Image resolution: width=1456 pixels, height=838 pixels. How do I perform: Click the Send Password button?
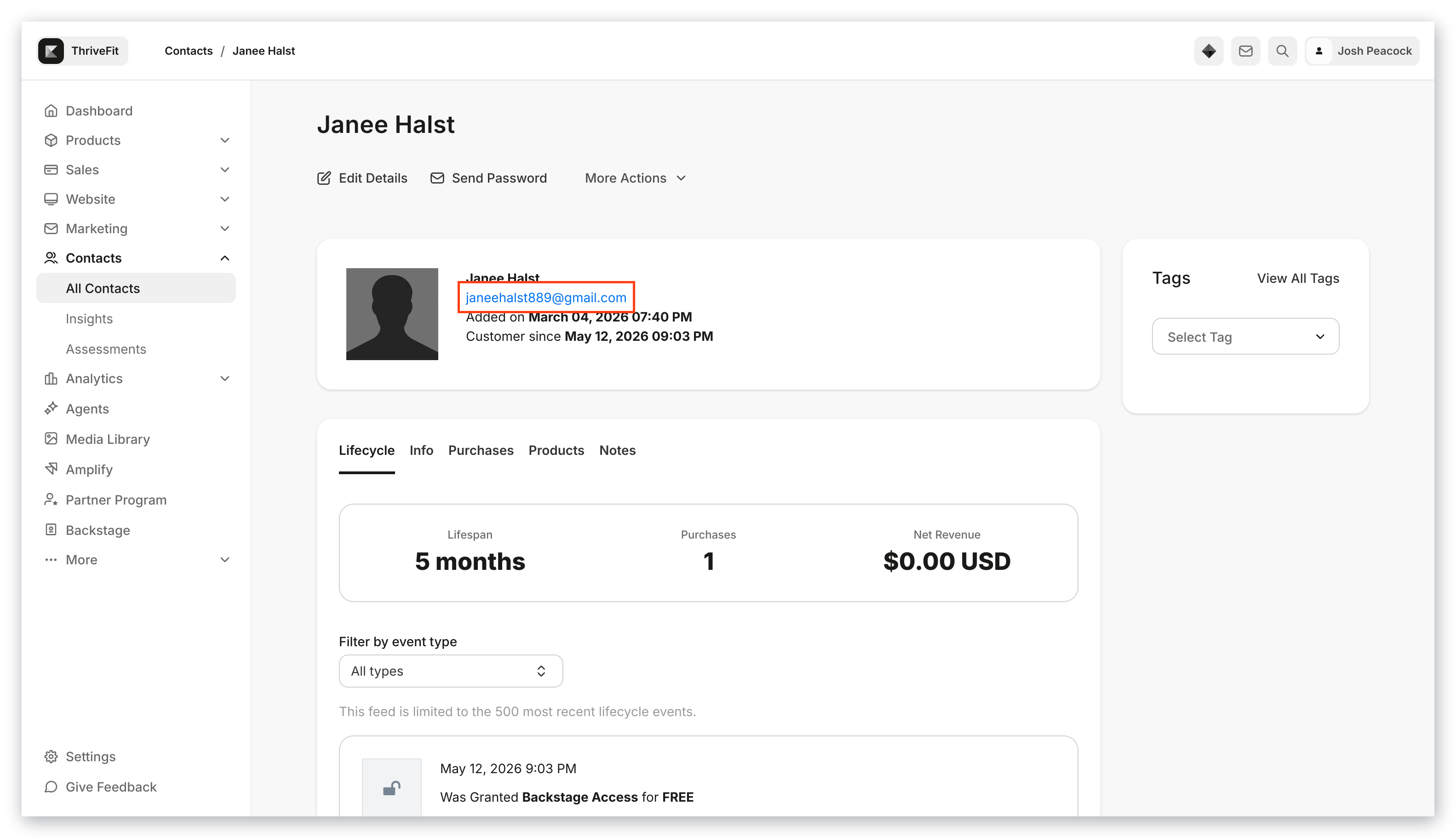point(488,178)
